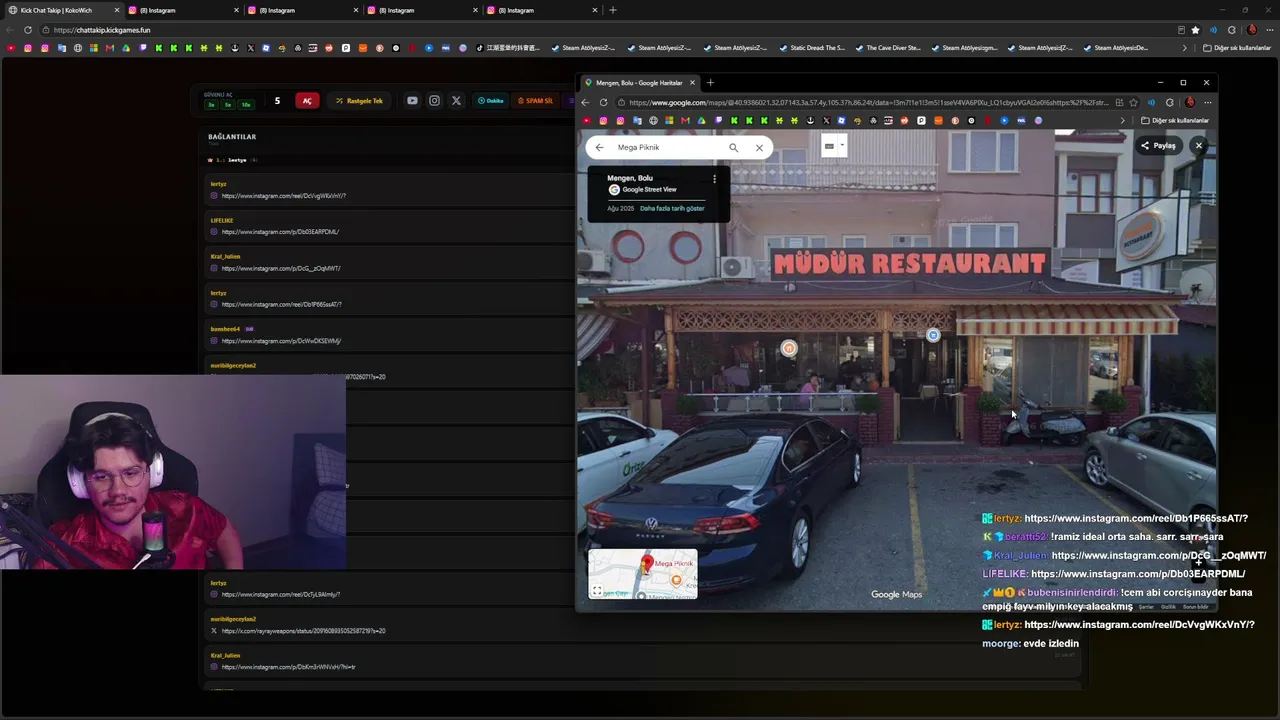The width and height of the screenshot is (1280, 720).
Task: Open YouTube bookmark in Google Maps window
Action: (586, 121)
